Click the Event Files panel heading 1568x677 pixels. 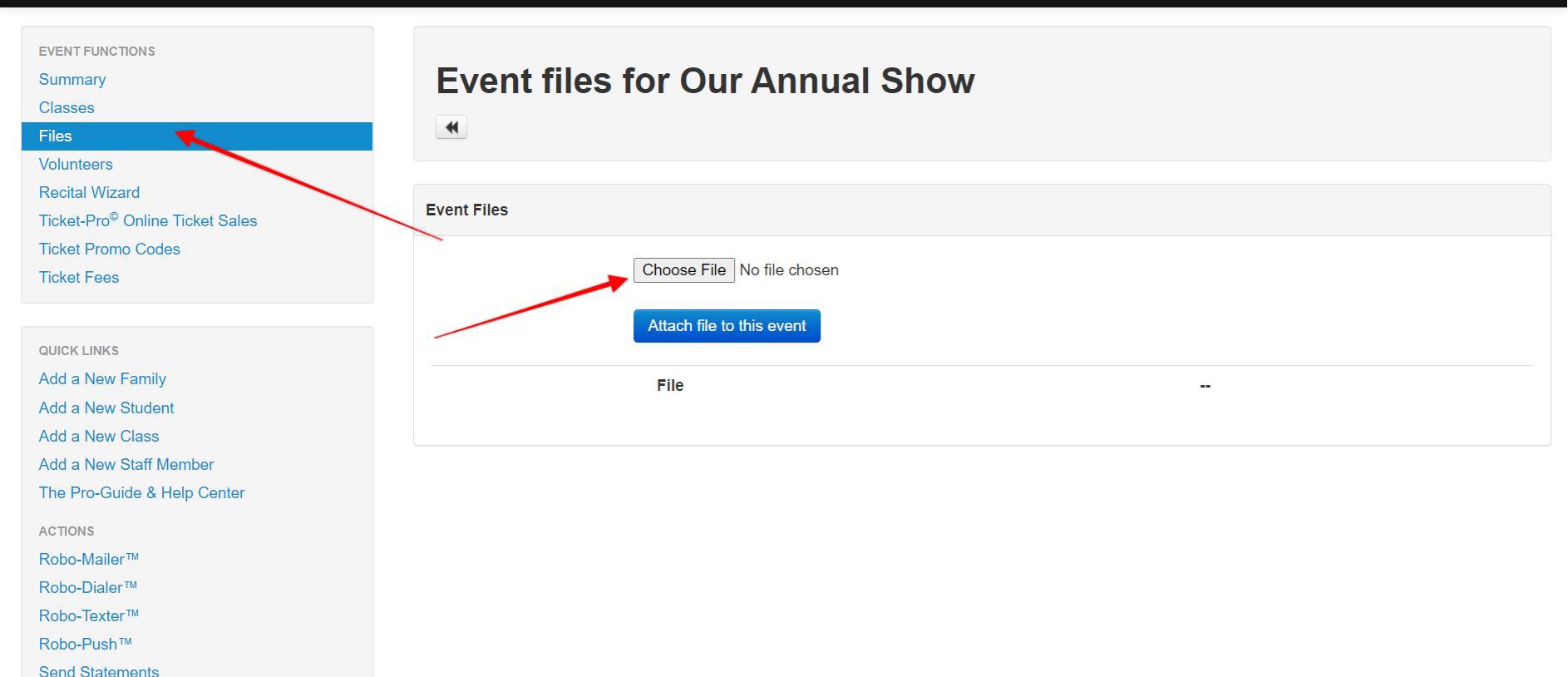click(x=466, y=210)
